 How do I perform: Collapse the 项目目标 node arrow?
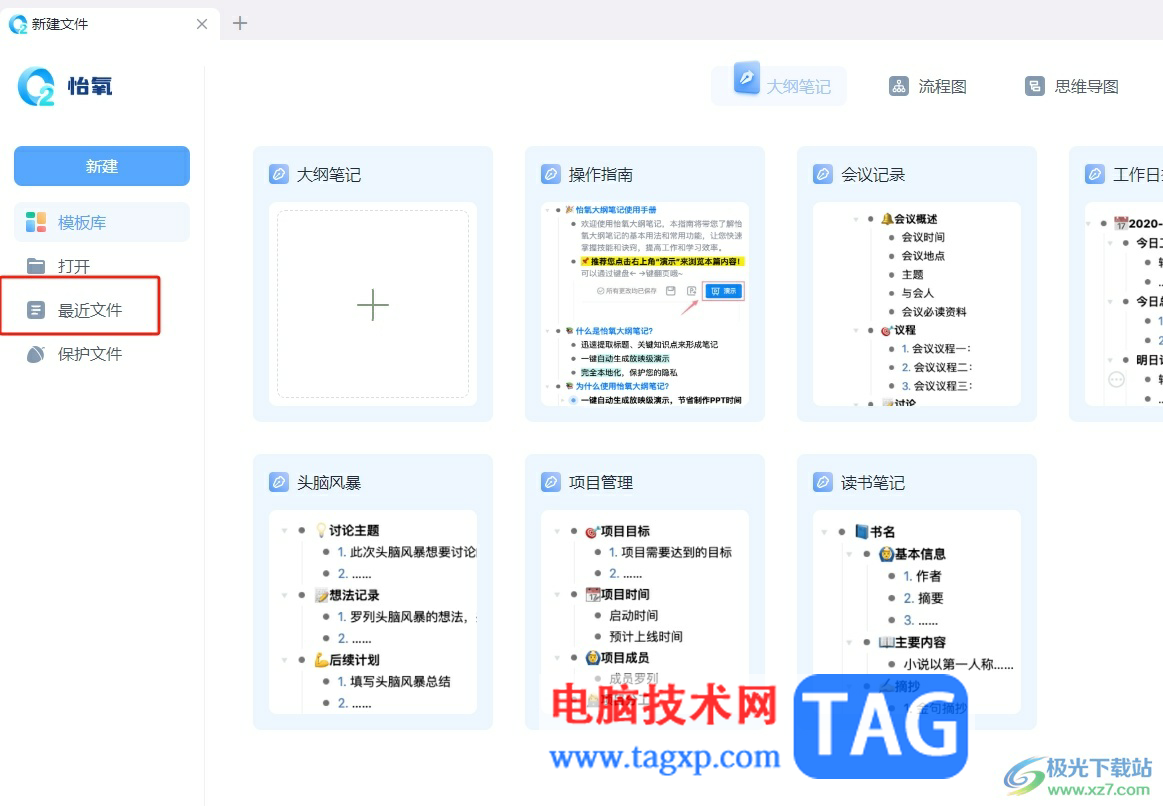point(557,531)
